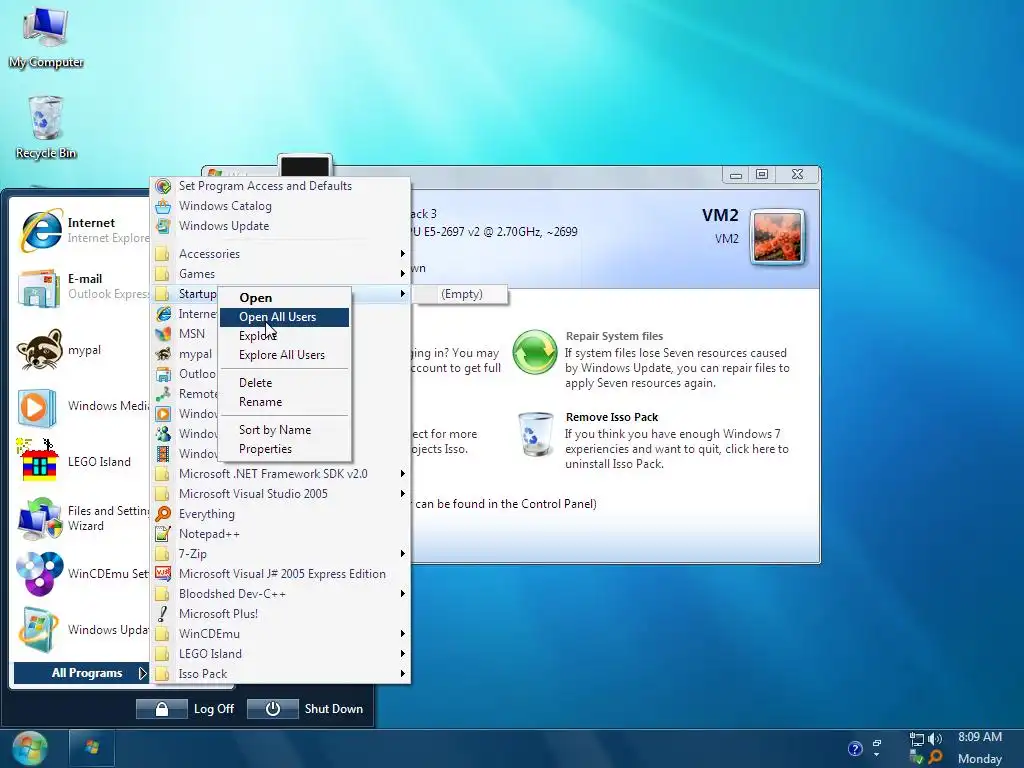1024x768 pixels.
Task: Click the Remove Isso Pack recycle icon
Action: tap(536, 434)
